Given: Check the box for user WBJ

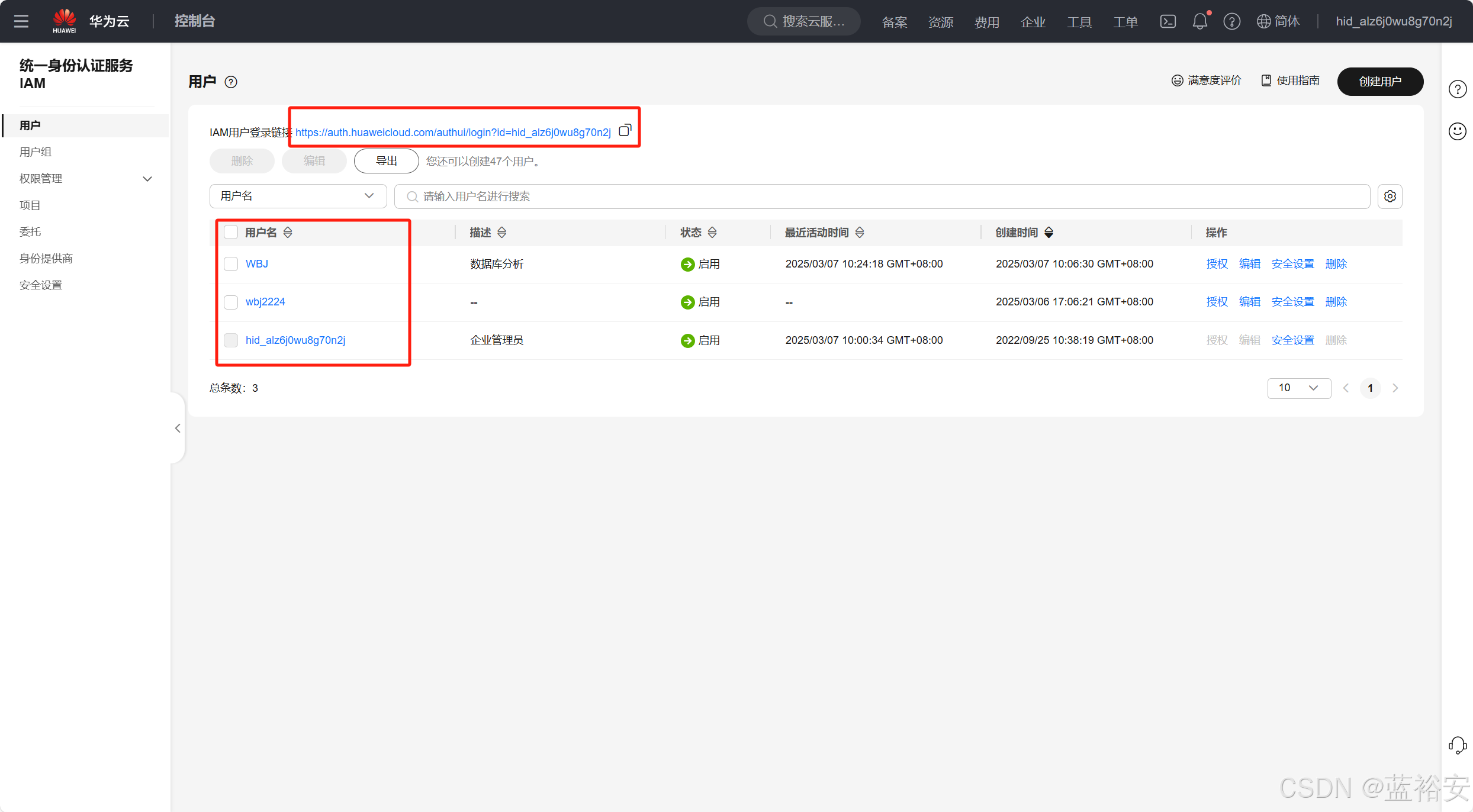Looking at the screenshot, I should (231, 264).
